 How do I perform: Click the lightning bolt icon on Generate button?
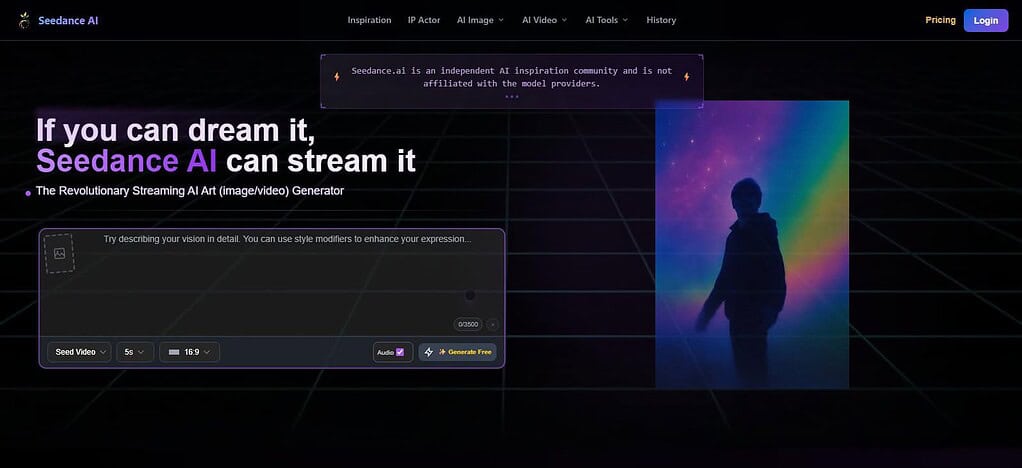tap(429, 352)
